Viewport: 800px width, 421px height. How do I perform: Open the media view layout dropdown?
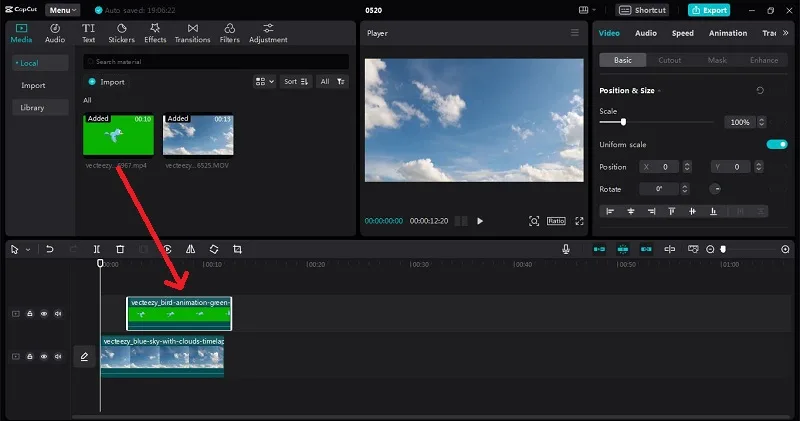pyautogui.click(x=265, y=82)
